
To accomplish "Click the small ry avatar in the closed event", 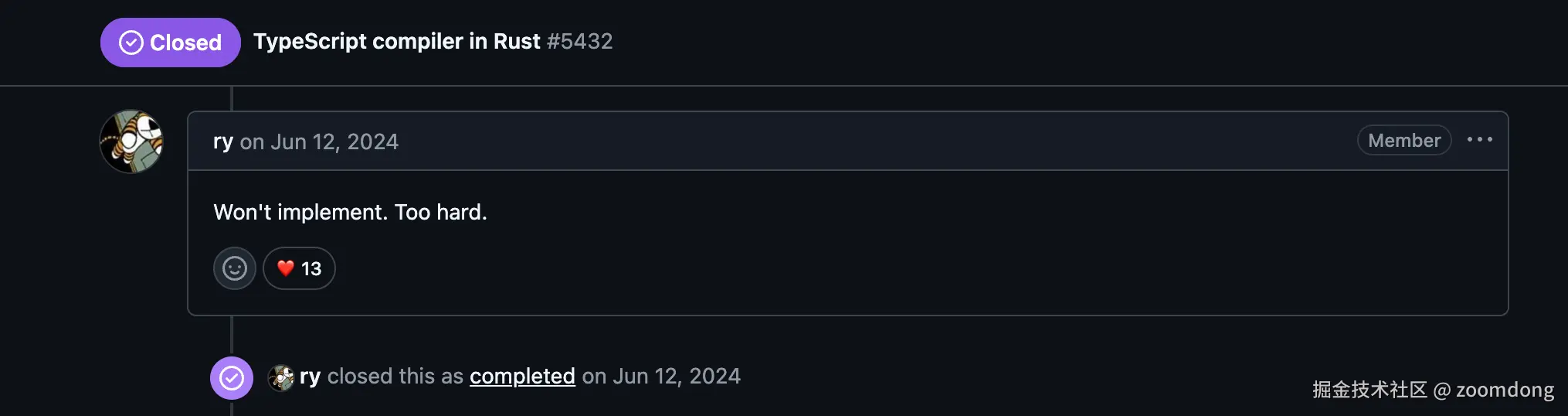I will pyautogui.click(x=280, y=377).
